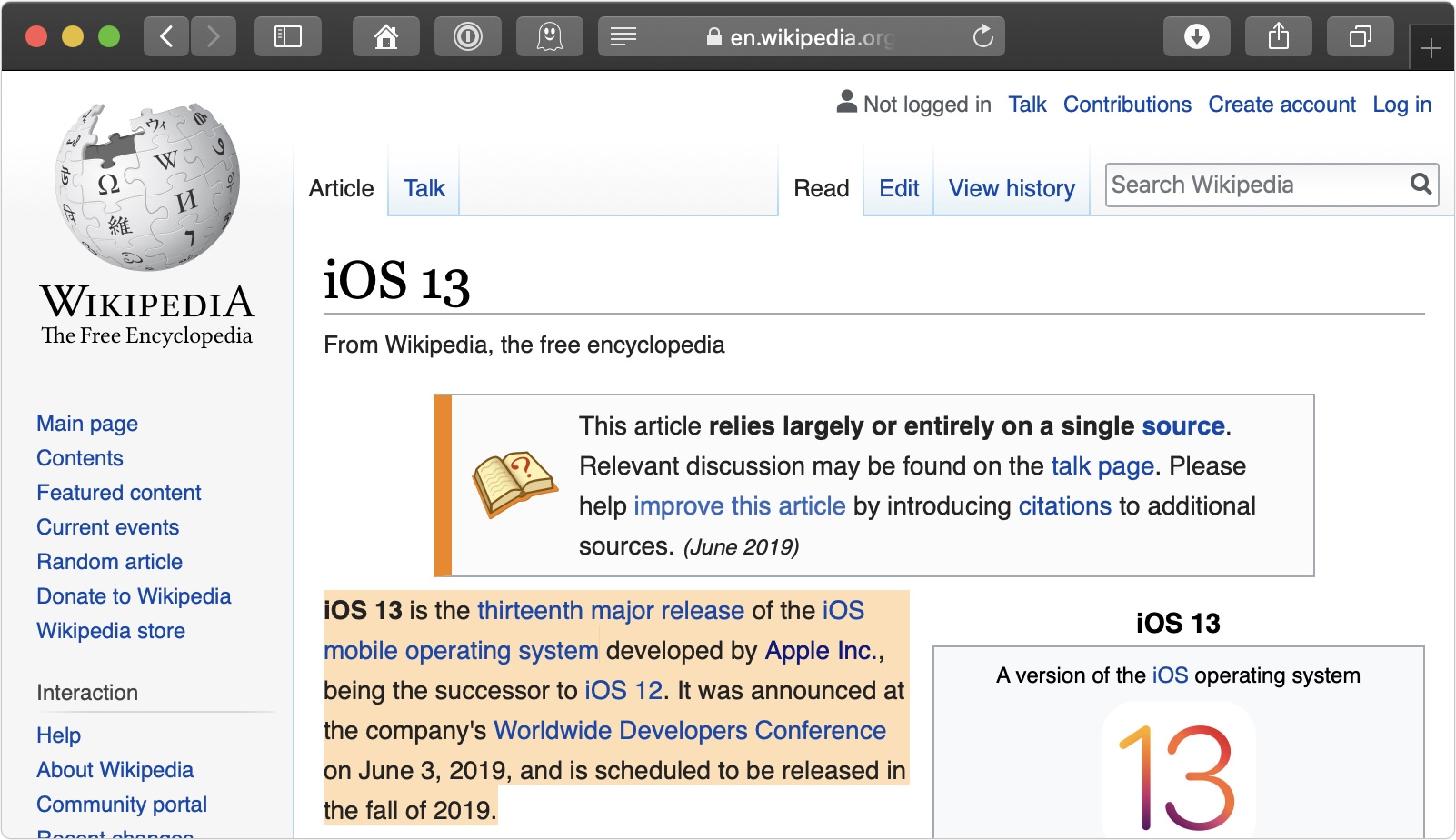This screenshot has width=1456, height=840.
Task: Open the 'iOS 12' link
Action: [x=623, y=691]
